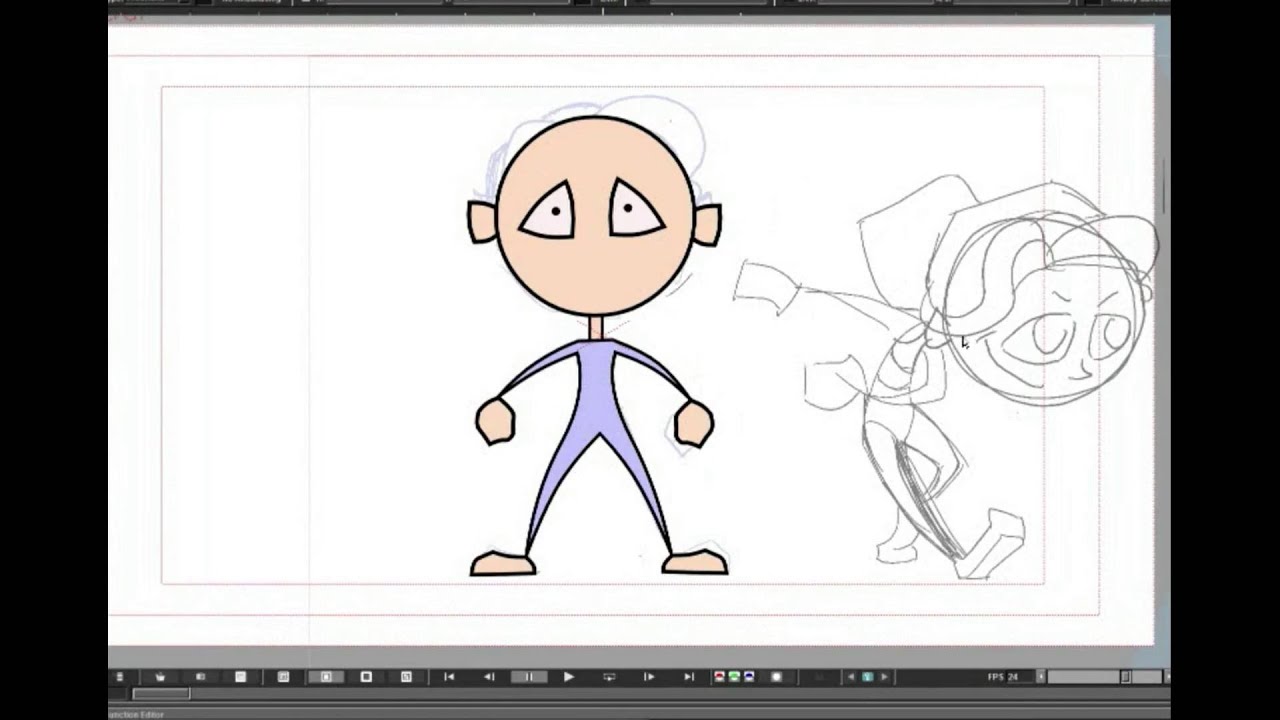Viewport: 1280px width, 720px height.
Task: Jump to the last frame
Action: [x=689, y=677]
